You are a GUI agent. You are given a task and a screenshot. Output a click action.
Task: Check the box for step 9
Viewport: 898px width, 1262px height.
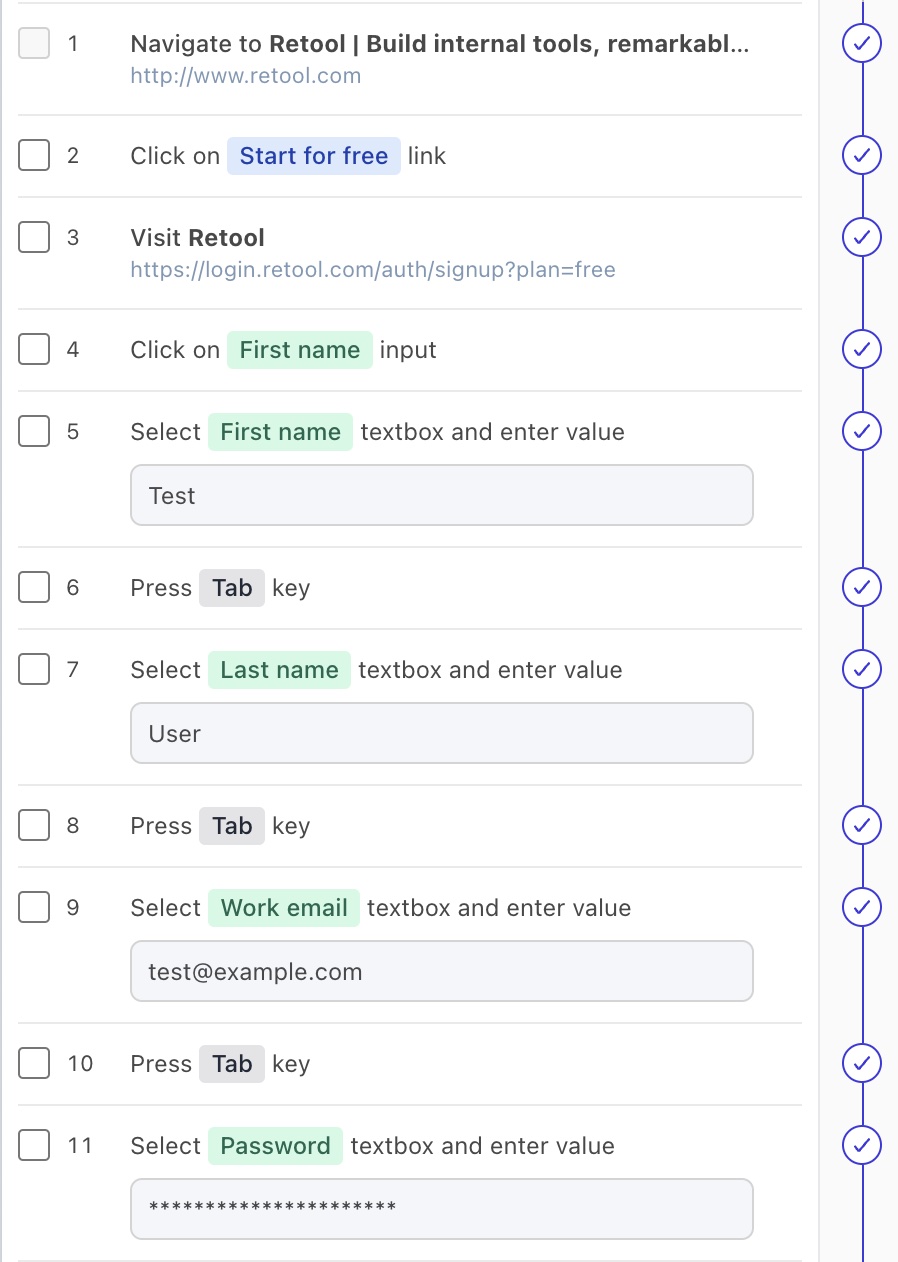34,908
